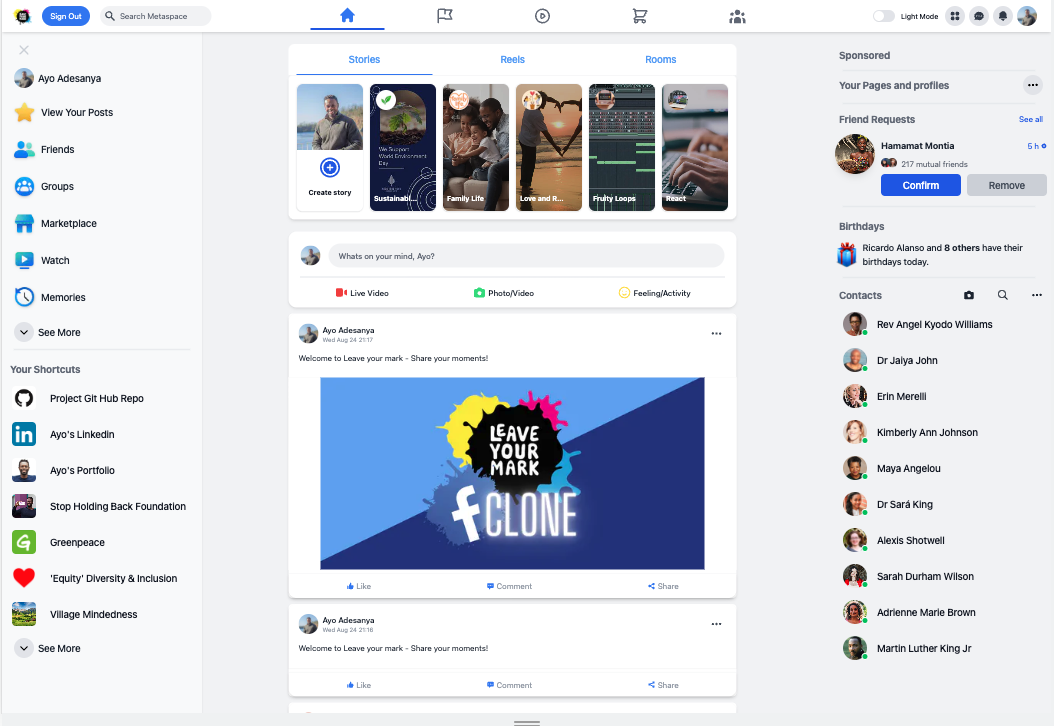Click the Sign Out button
Screen dimensions: 1054x726
(x=66, y=16)
